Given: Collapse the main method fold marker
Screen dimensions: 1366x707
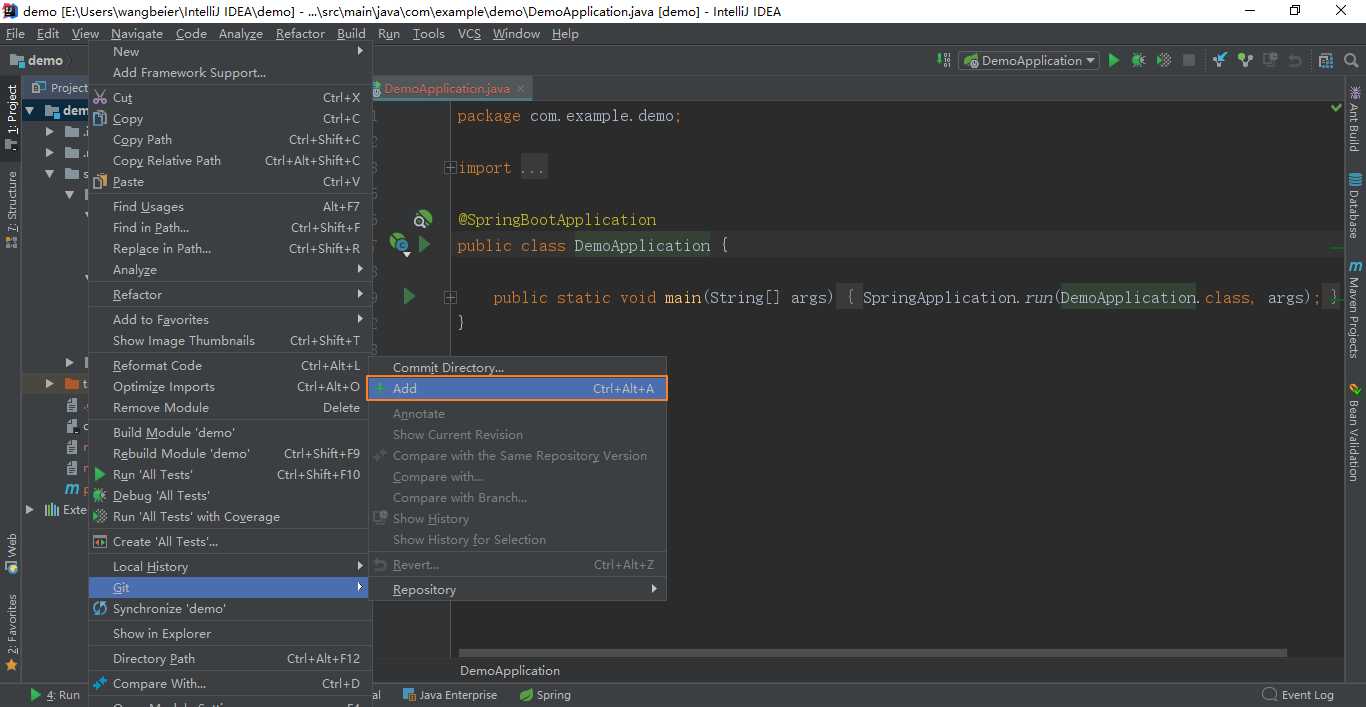Looking at the screenshot, I should 451,297.
